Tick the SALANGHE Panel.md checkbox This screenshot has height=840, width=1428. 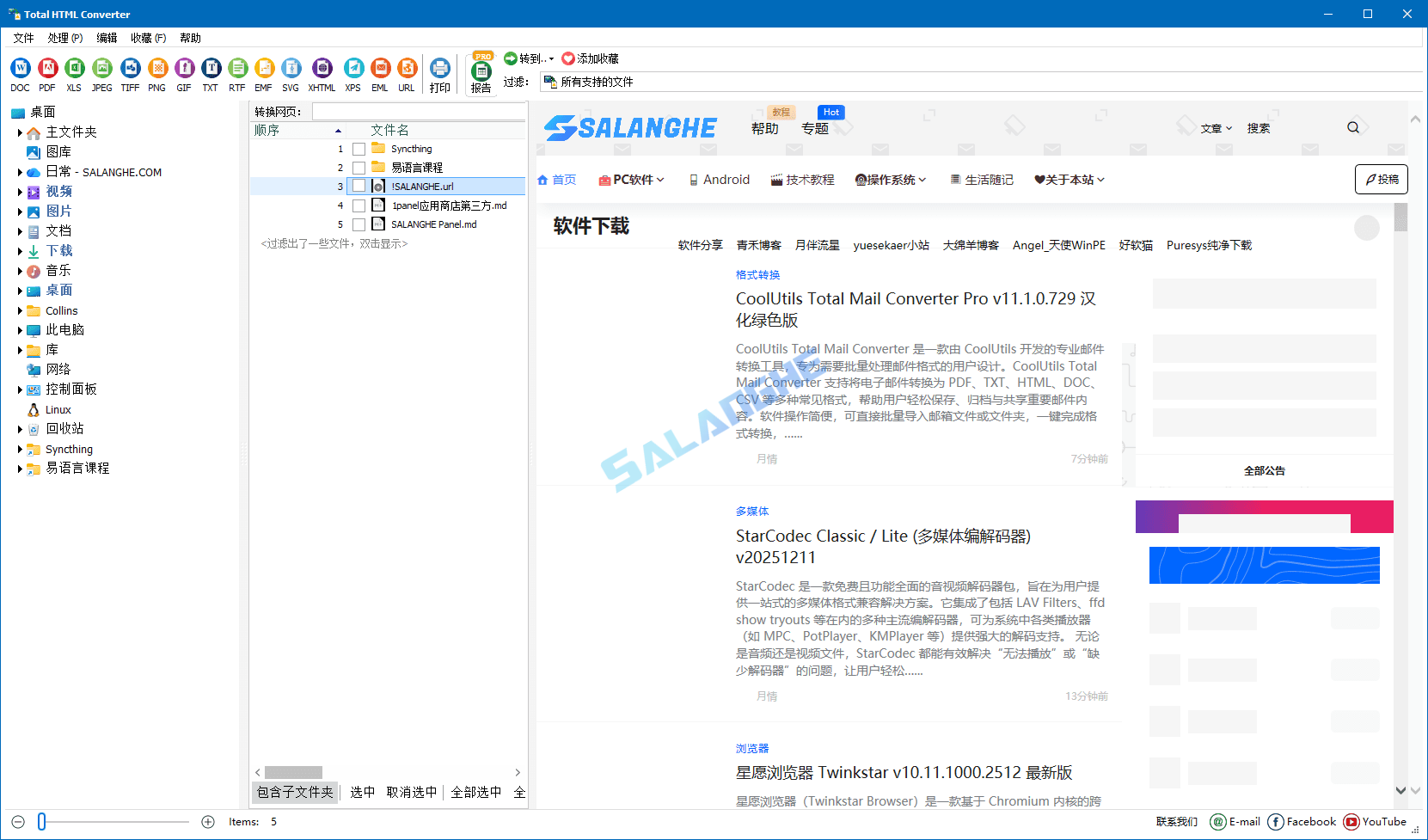click(359, 224)
